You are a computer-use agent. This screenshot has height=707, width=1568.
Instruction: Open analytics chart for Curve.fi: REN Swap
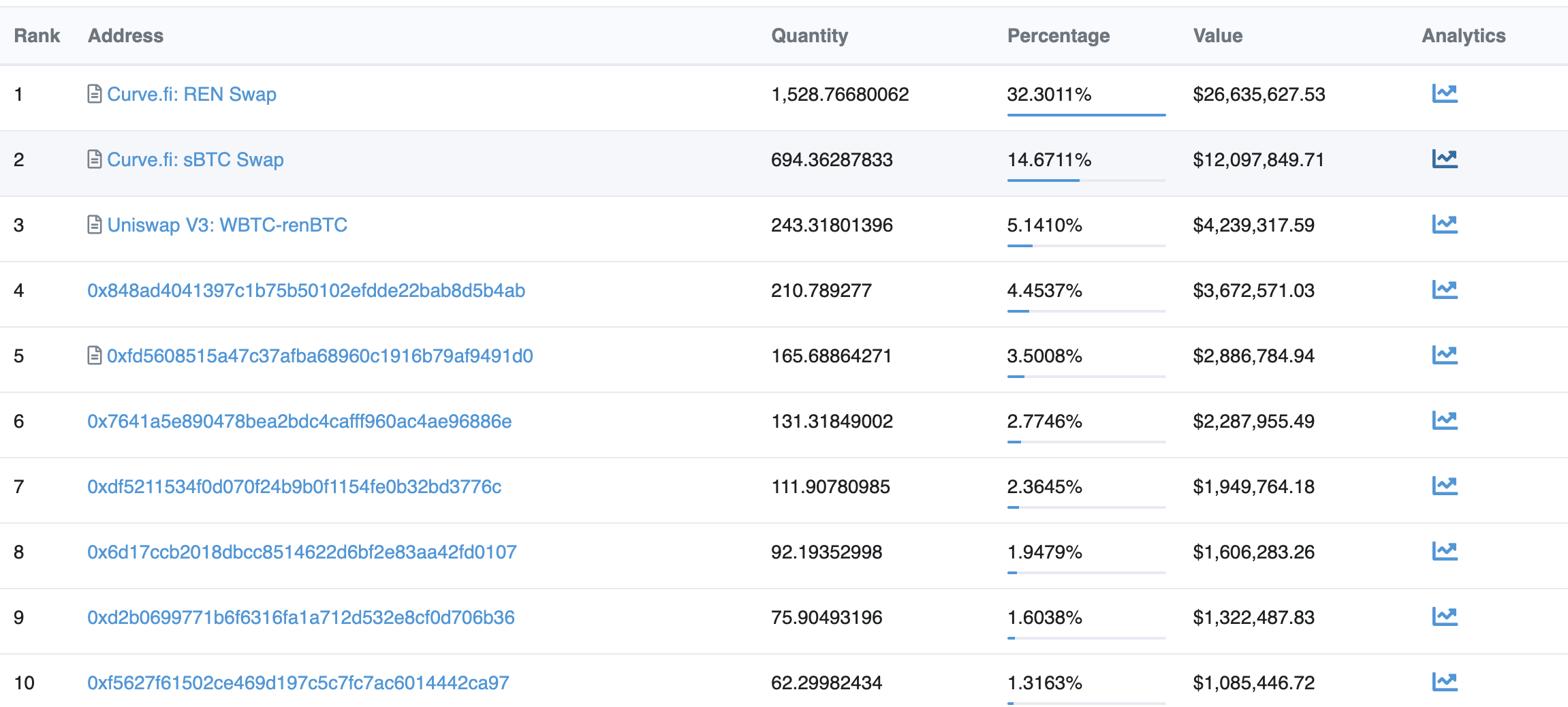(1444, 93)
